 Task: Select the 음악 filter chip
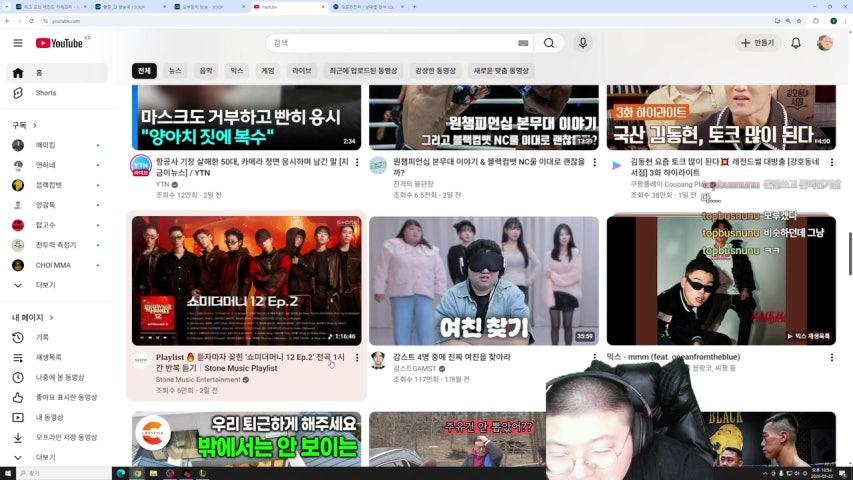click(x=206, y=71)
